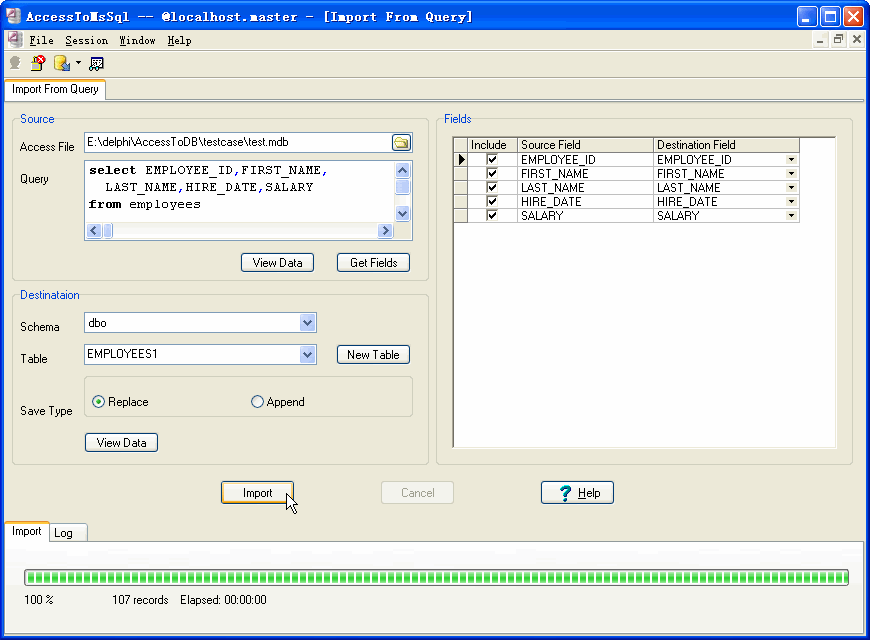Click View Data button under Save Type
Image resolution: width=870 pixels, height=640 pixels.
coord(122,442)
